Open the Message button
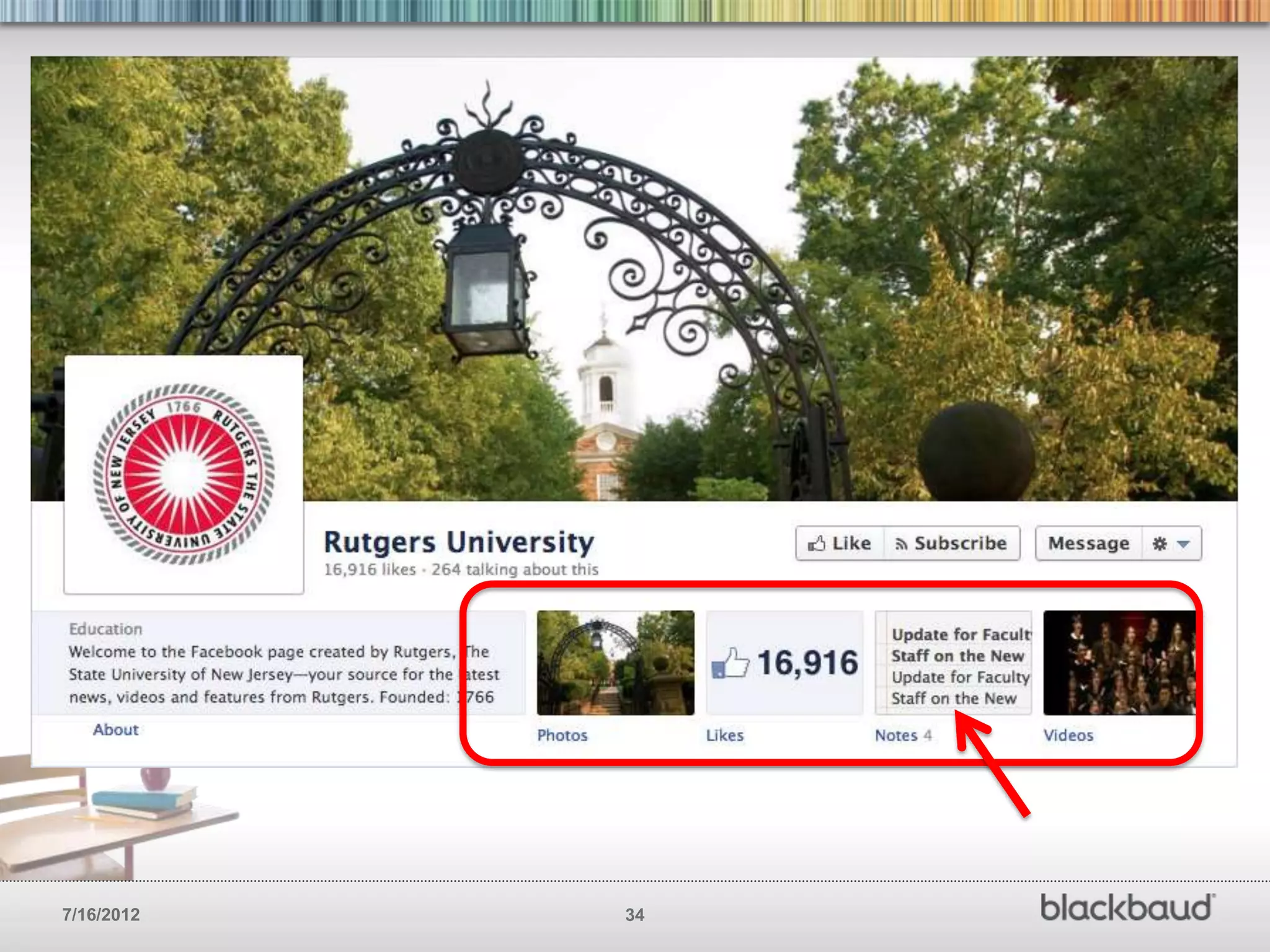The height and width of the screenshot is (952, 1270). (x=1088, y=544)
